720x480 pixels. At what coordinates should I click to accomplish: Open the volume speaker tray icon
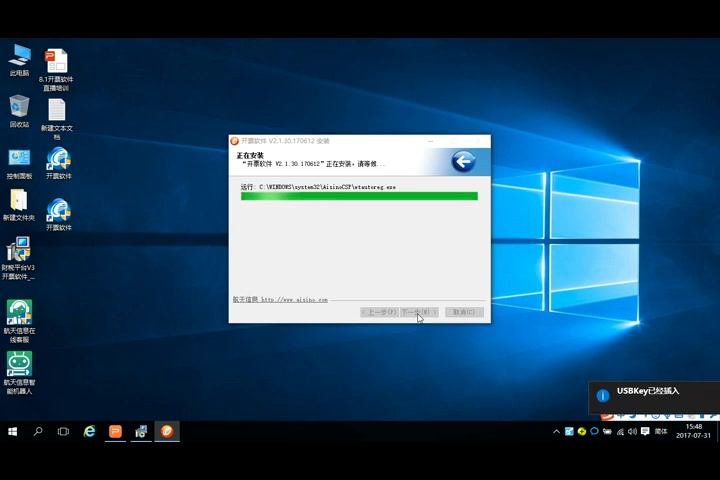(x=632, y=431)
